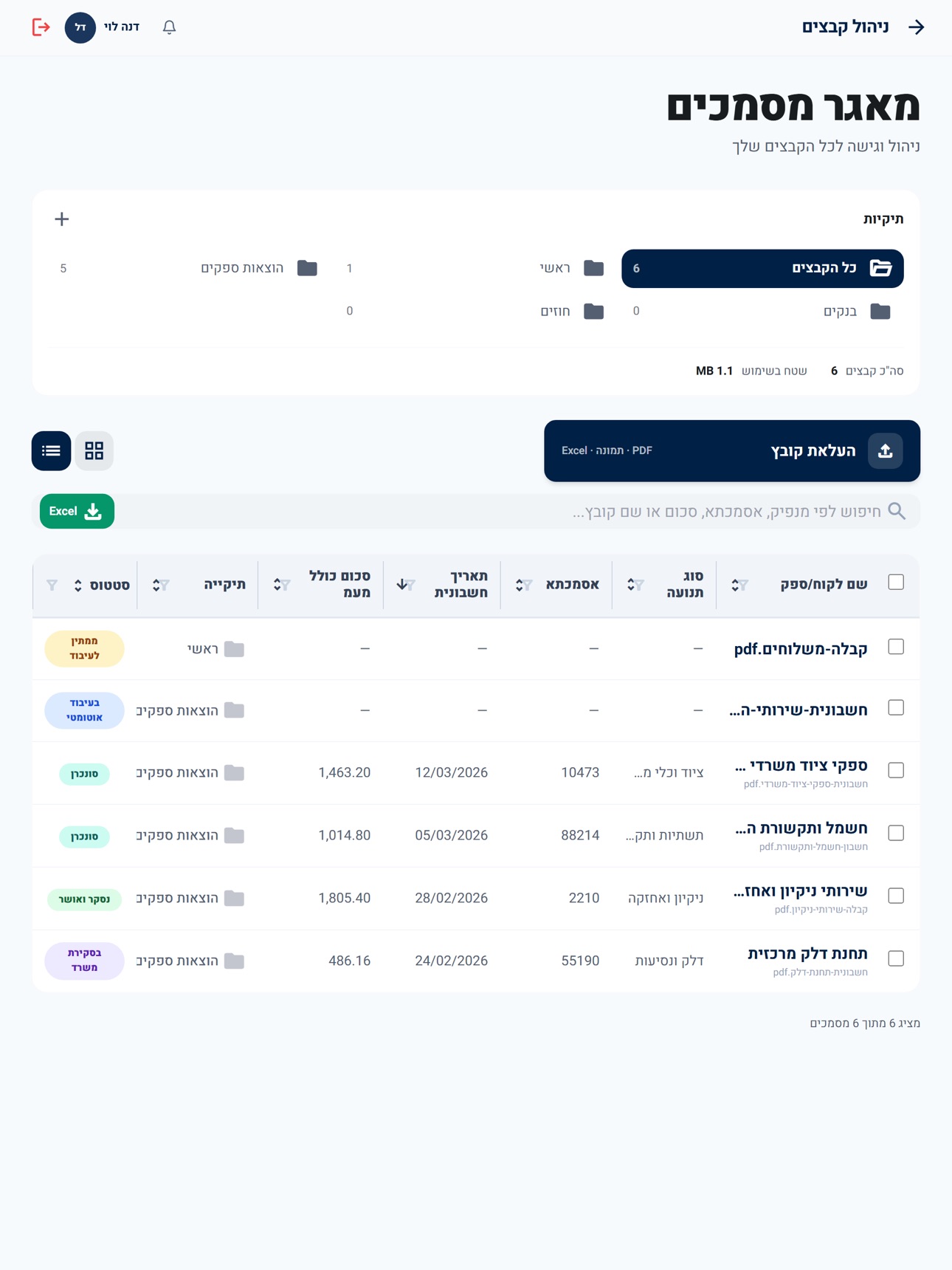Click the העלאת קובץ upload button
Image resolution: width=952 pixels, height=1270 pixels.
pos(732,451)
